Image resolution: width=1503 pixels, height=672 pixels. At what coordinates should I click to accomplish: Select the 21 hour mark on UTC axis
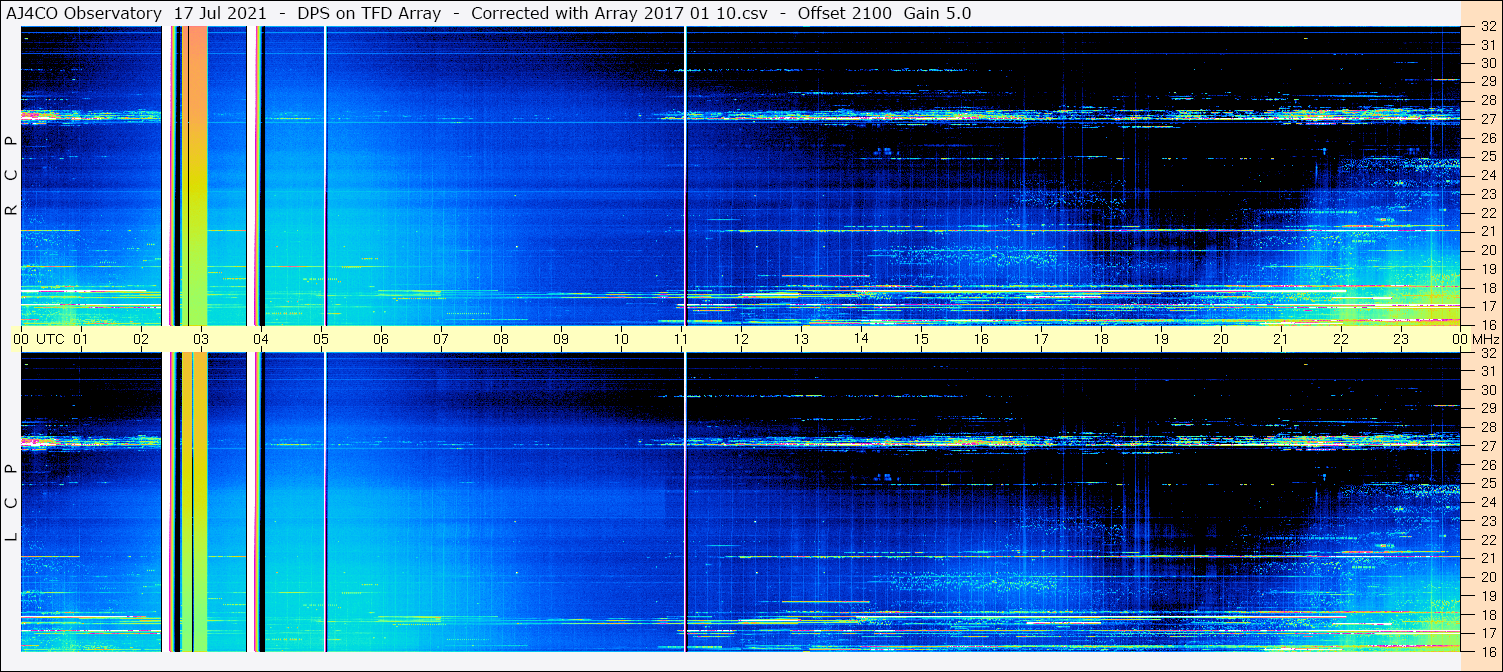click(1281, 339)
